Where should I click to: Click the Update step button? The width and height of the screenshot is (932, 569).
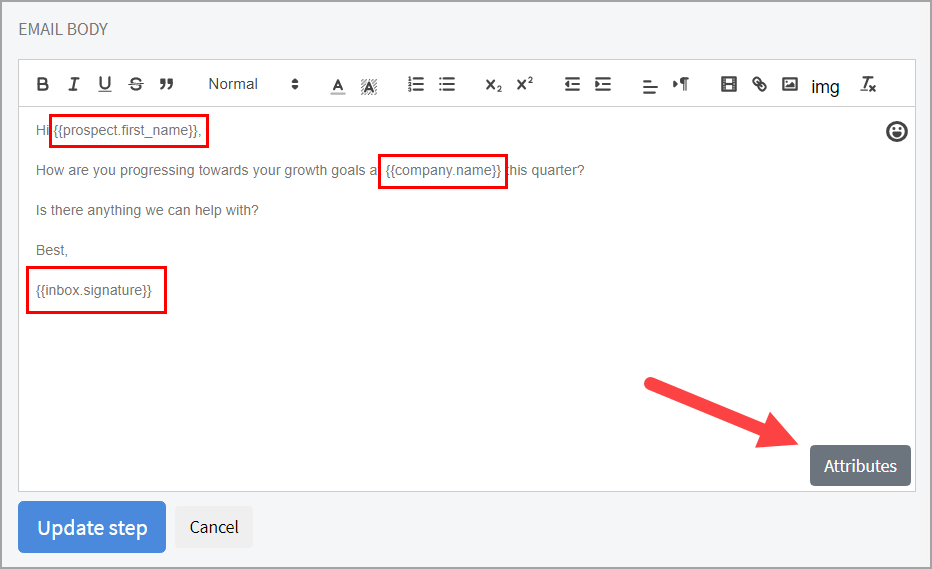tap(92, 527)
